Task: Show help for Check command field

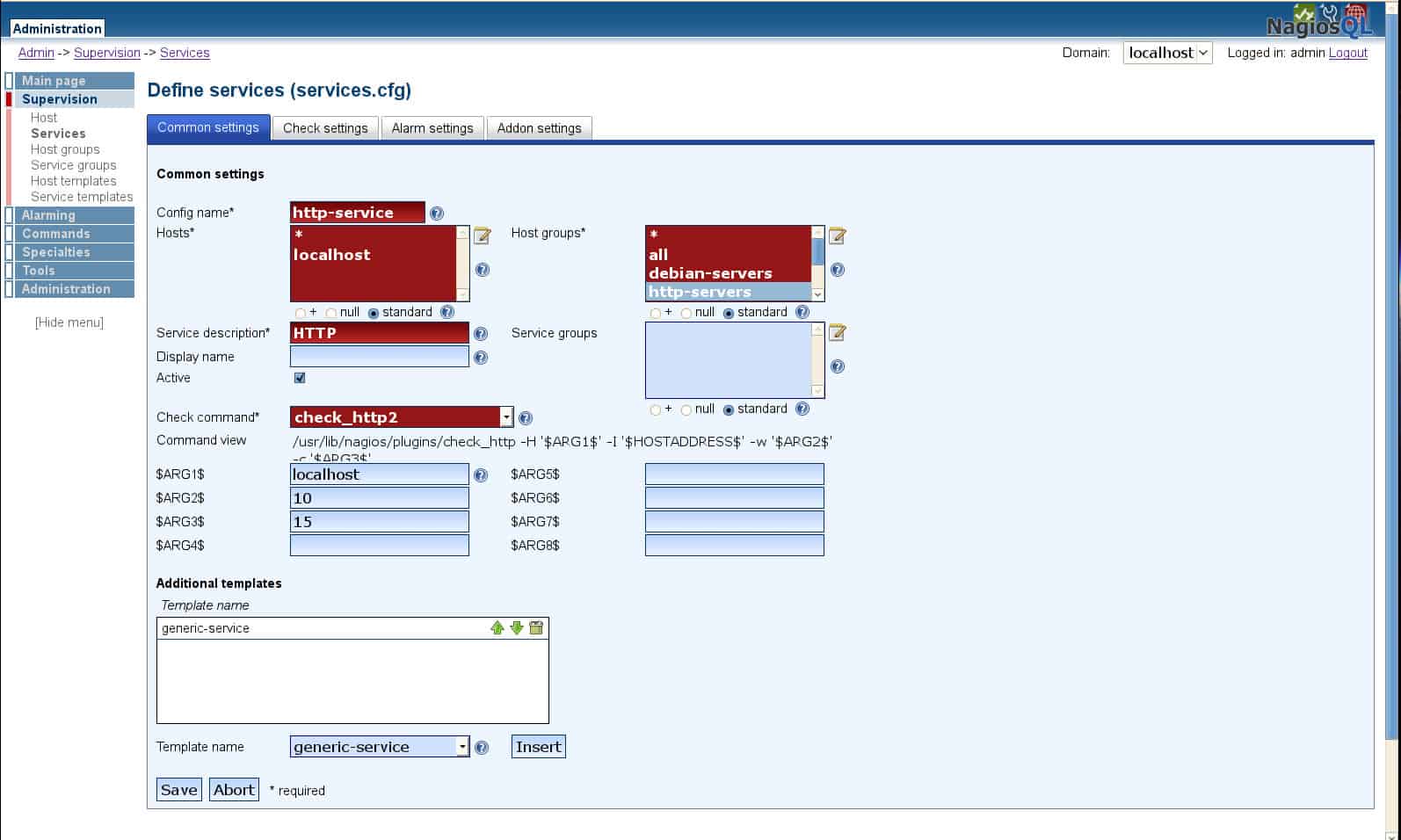Action: click(x=526, y=418)
